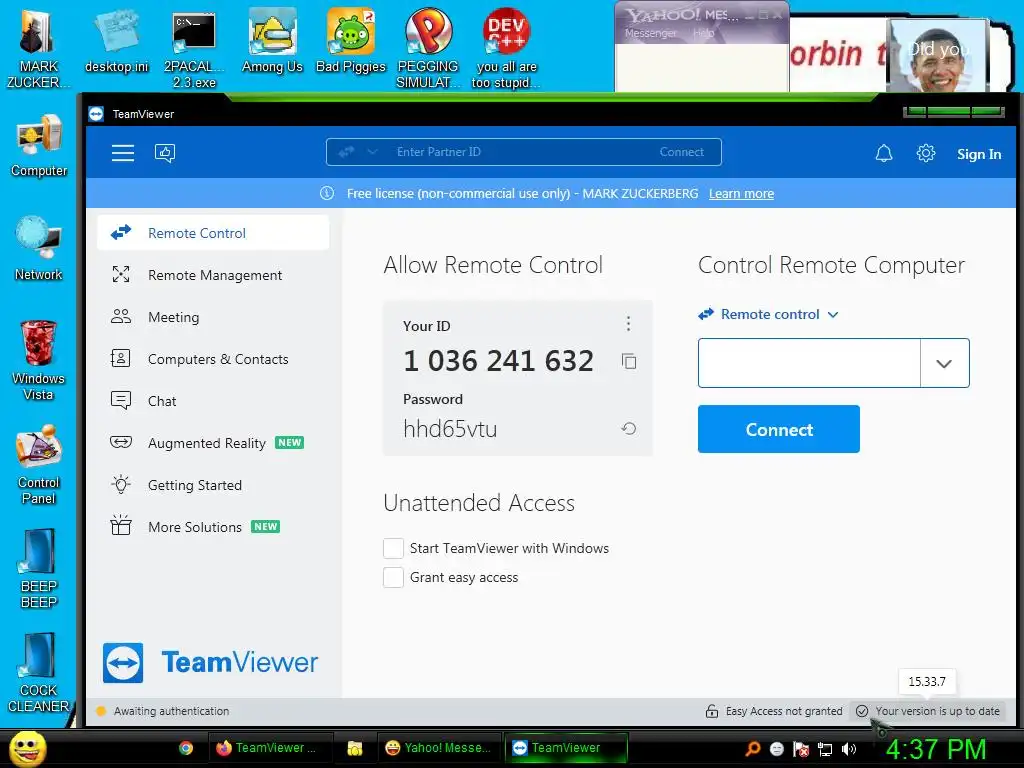Click Your version is up to date
The width and height of the screenshot is (1024, 768).
pos(928,711)
